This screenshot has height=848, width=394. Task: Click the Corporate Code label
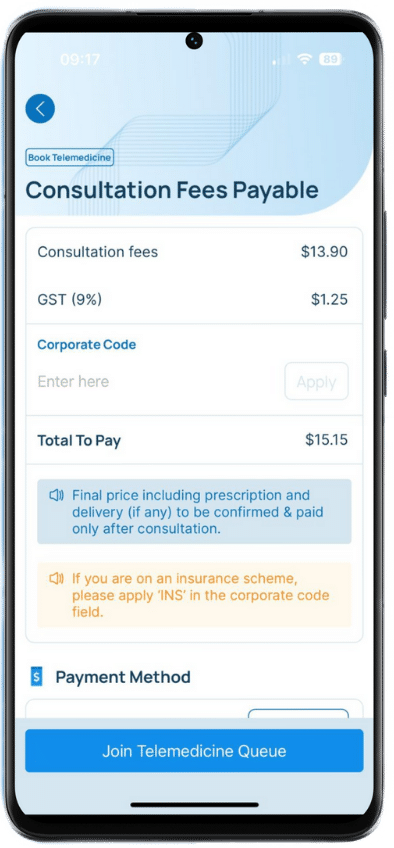tap(86, 344)
